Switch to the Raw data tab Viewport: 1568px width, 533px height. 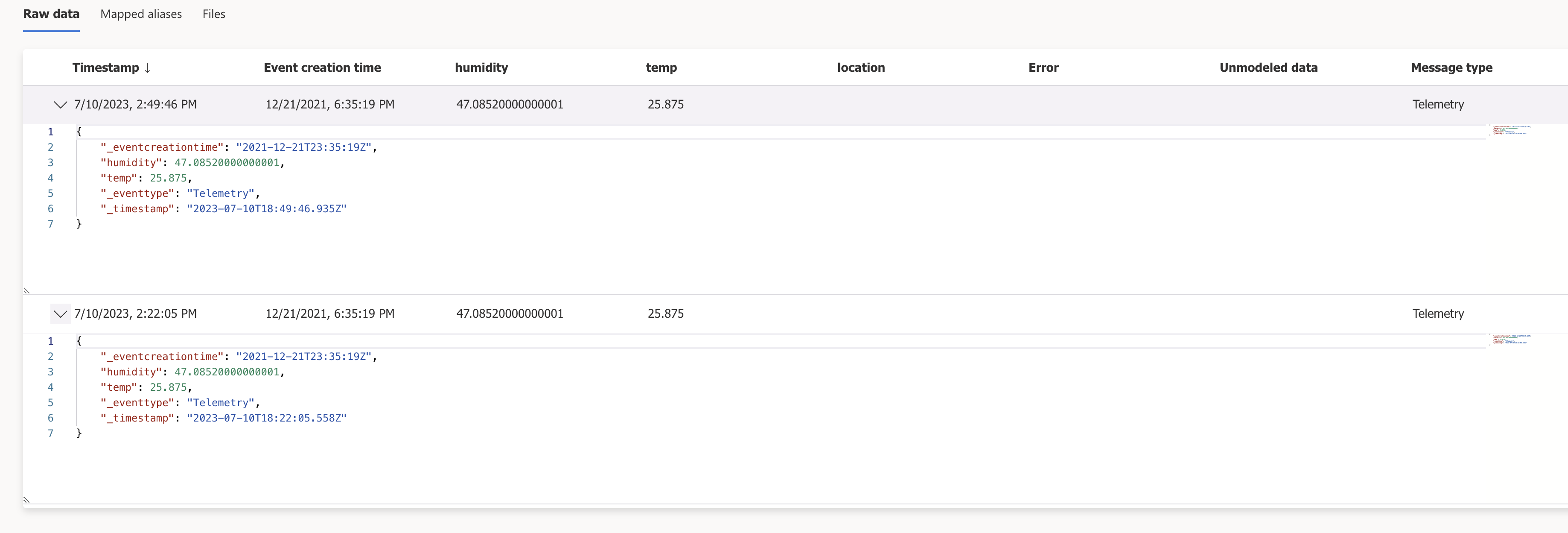pyautogui.click(x=51, y=14)
